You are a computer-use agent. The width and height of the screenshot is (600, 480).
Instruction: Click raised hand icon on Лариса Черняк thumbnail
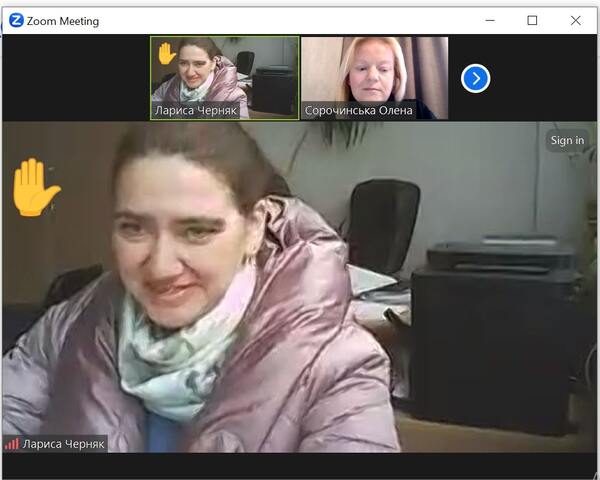(166, 53)
